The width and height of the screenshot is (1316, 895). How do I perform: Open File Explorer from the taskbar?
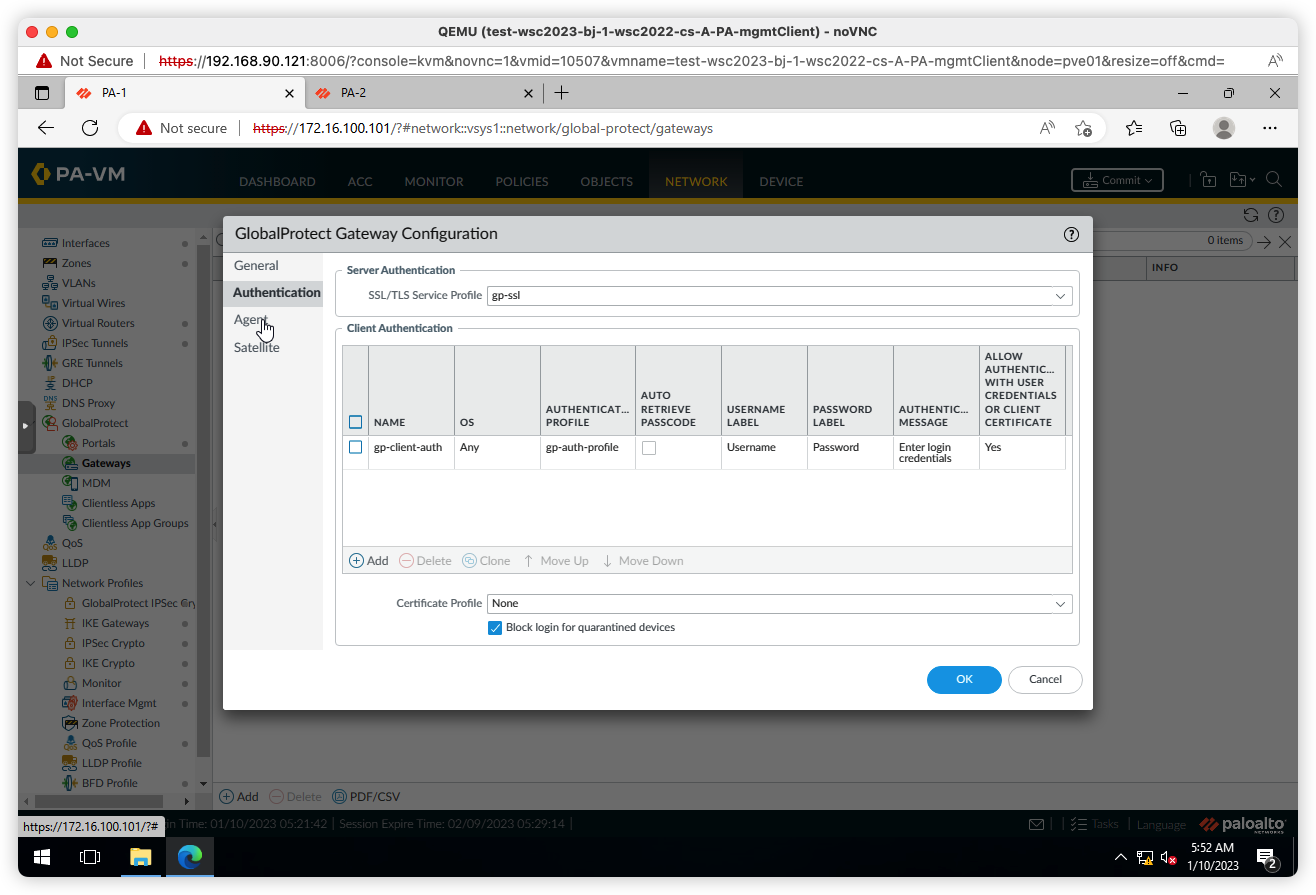(x=140, y=857)
